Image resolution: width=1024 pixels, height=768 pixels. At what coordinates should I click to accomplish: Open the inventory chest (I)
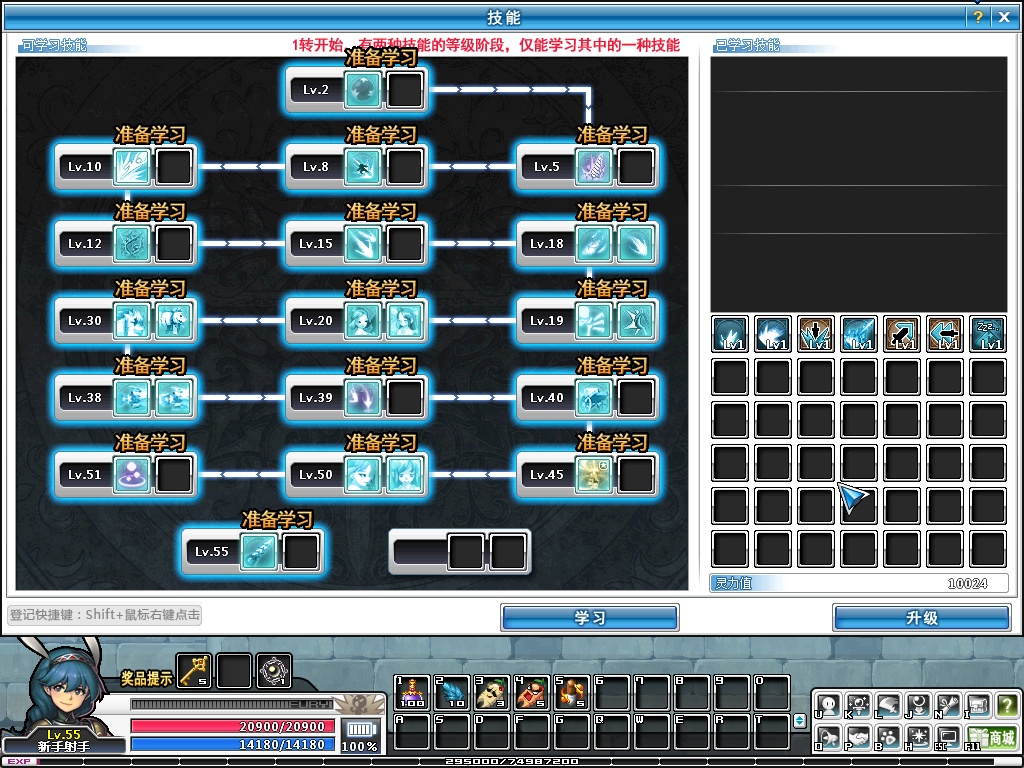tap(977, 705)
